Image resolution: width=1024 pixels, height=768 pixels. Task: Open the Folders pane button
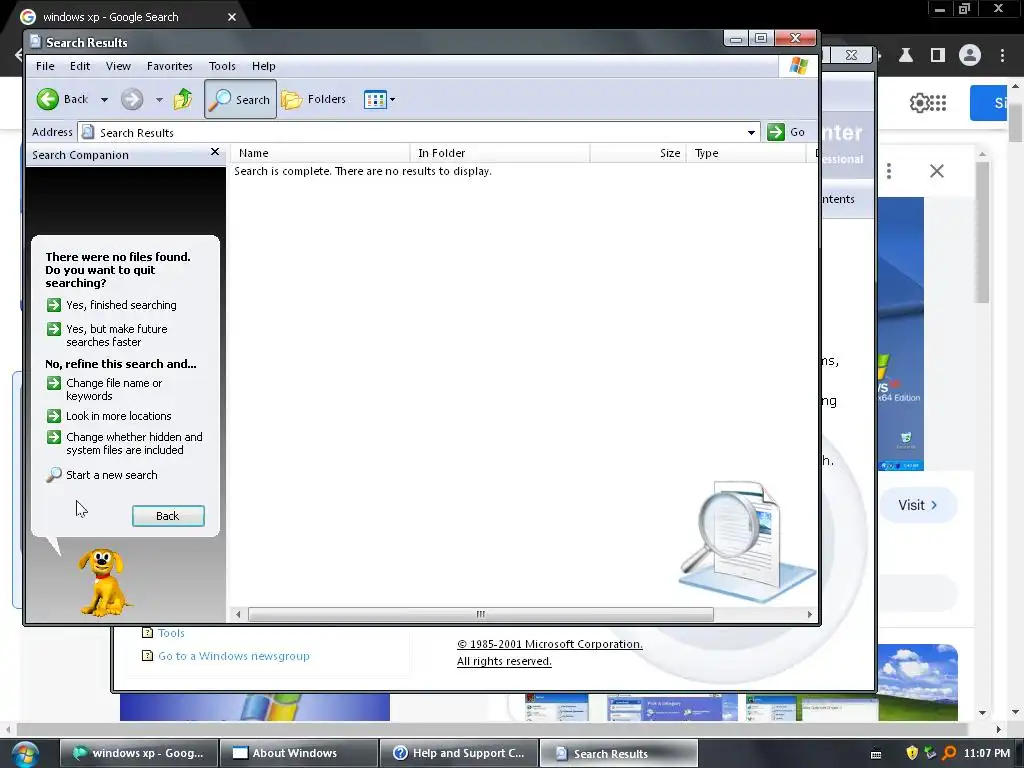[x=313, y=99]
